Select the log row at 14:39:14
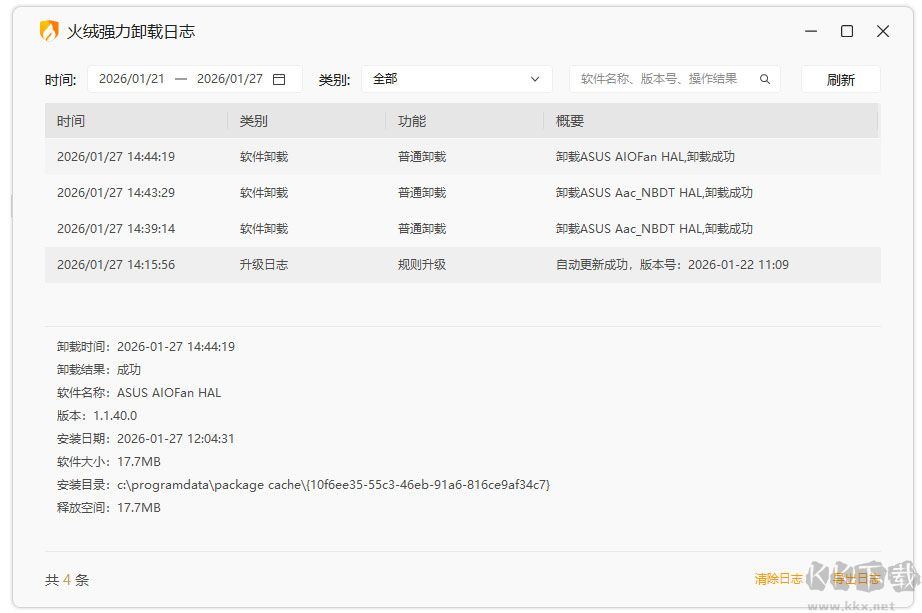This screenshot has height=613, width=922. pyautogui.click(x=462, y=228)
